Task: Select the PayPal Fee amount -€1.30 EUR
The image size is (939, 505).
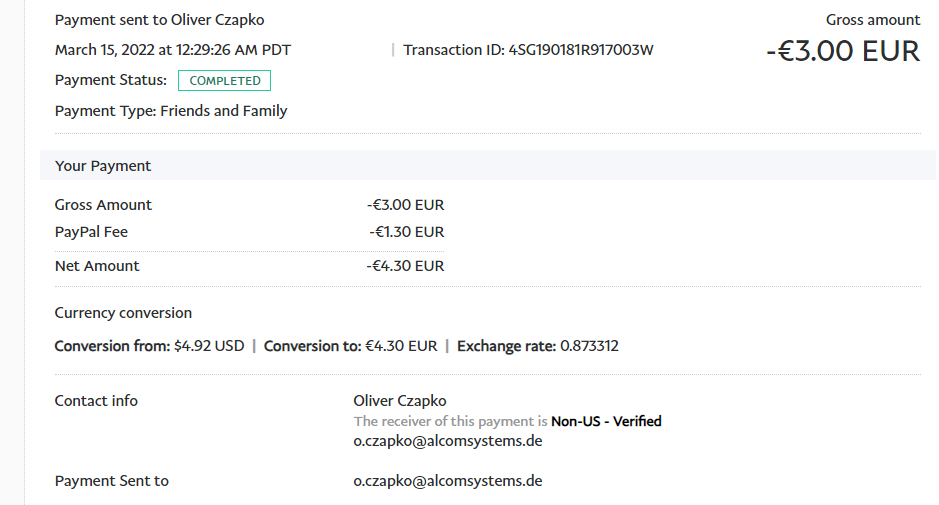Action: click(406, 232)
